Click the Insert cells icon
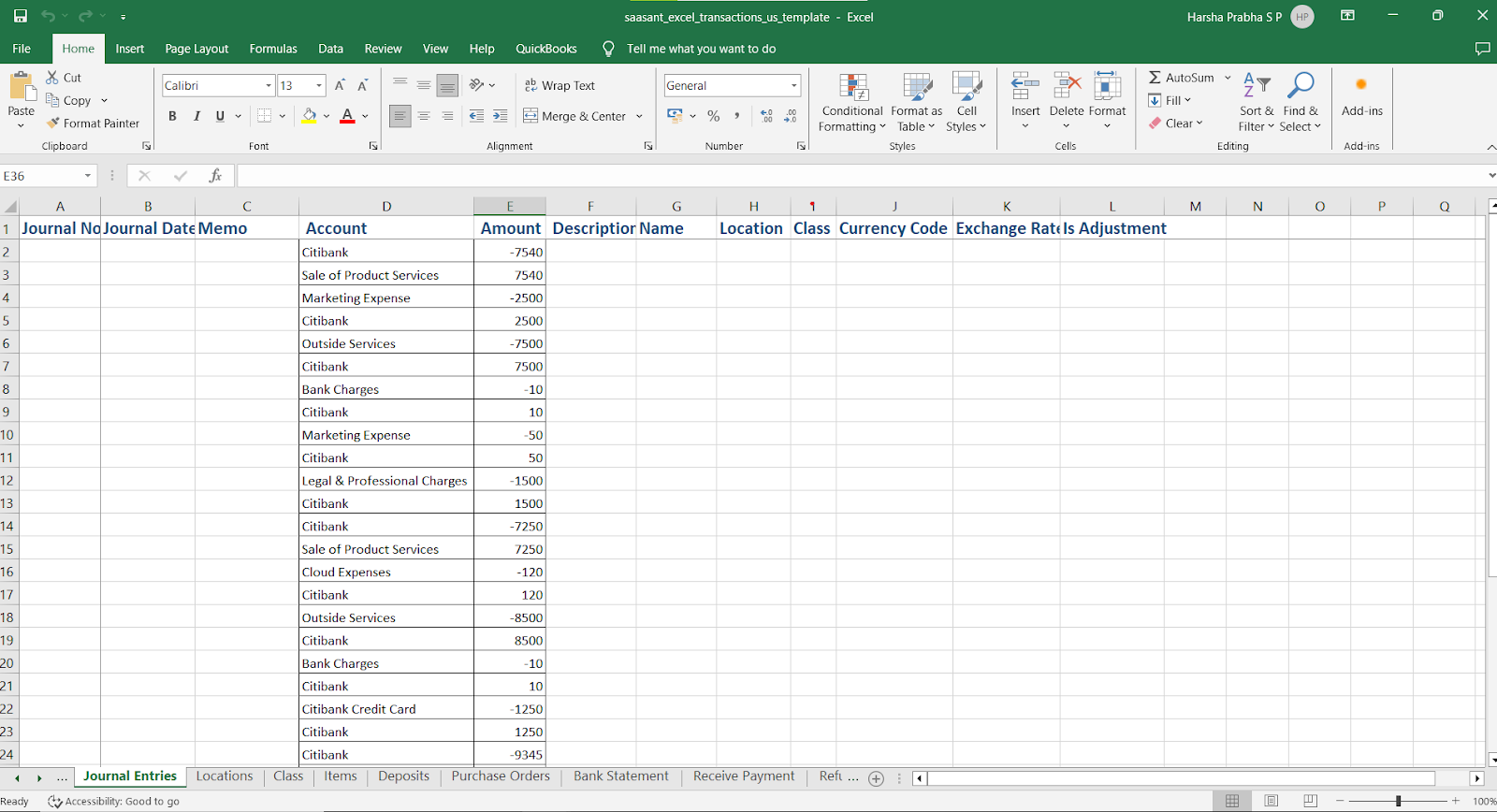The image size is (1497, 812). click(1025, 86)
